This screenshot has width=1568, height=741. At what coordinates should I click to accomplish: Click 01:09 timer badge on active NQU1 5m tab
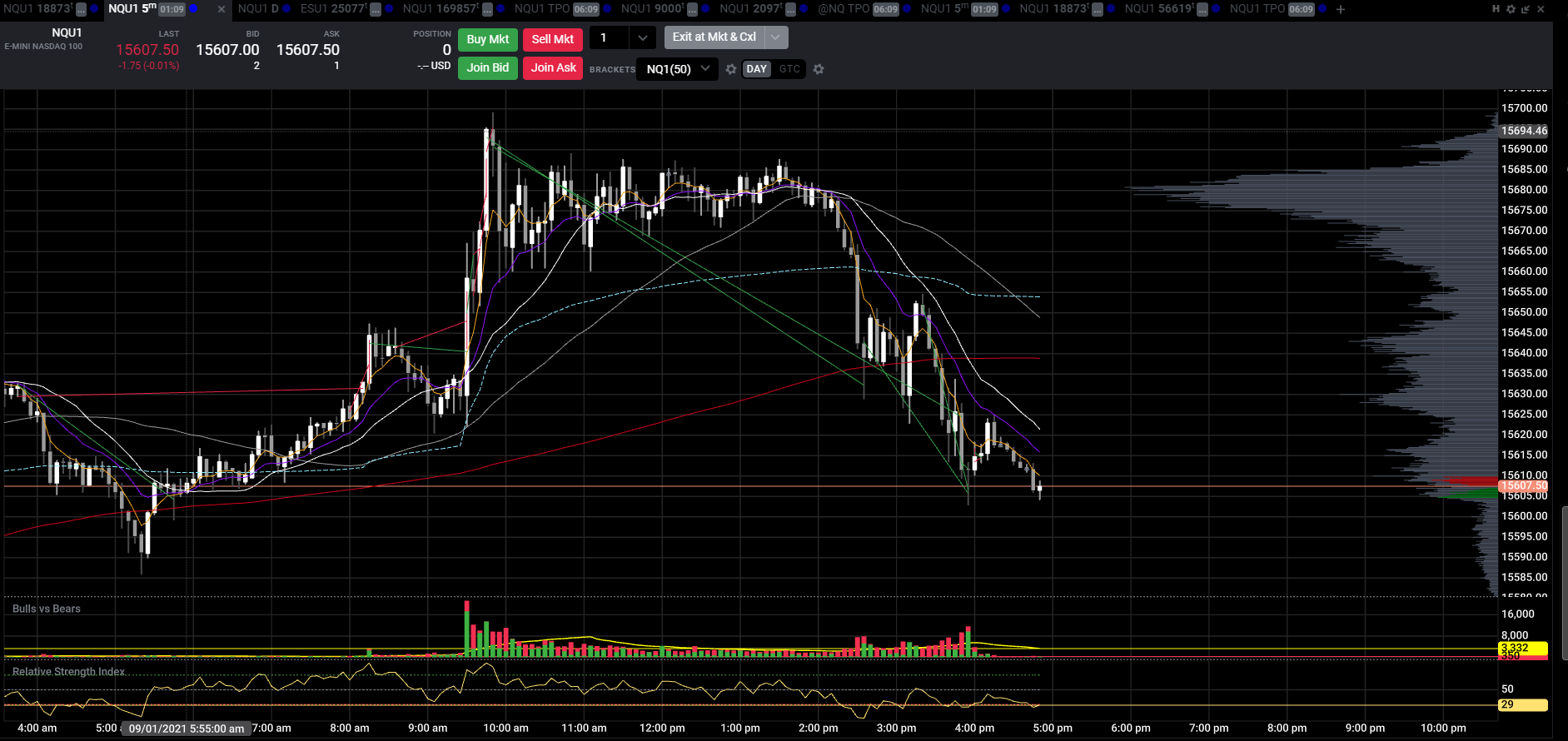coord(172,9)
